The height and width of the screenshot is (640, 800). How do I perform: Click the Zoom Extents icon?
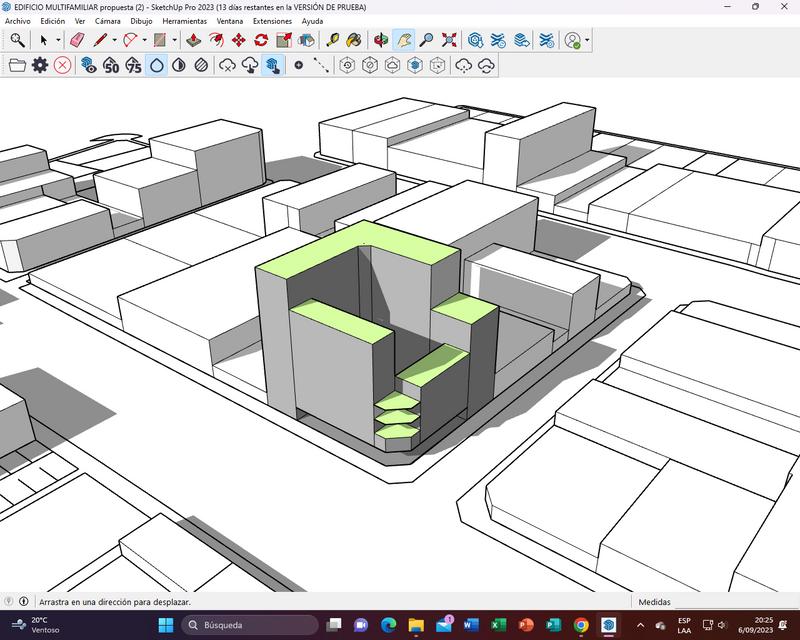click(x=449, y=40)
